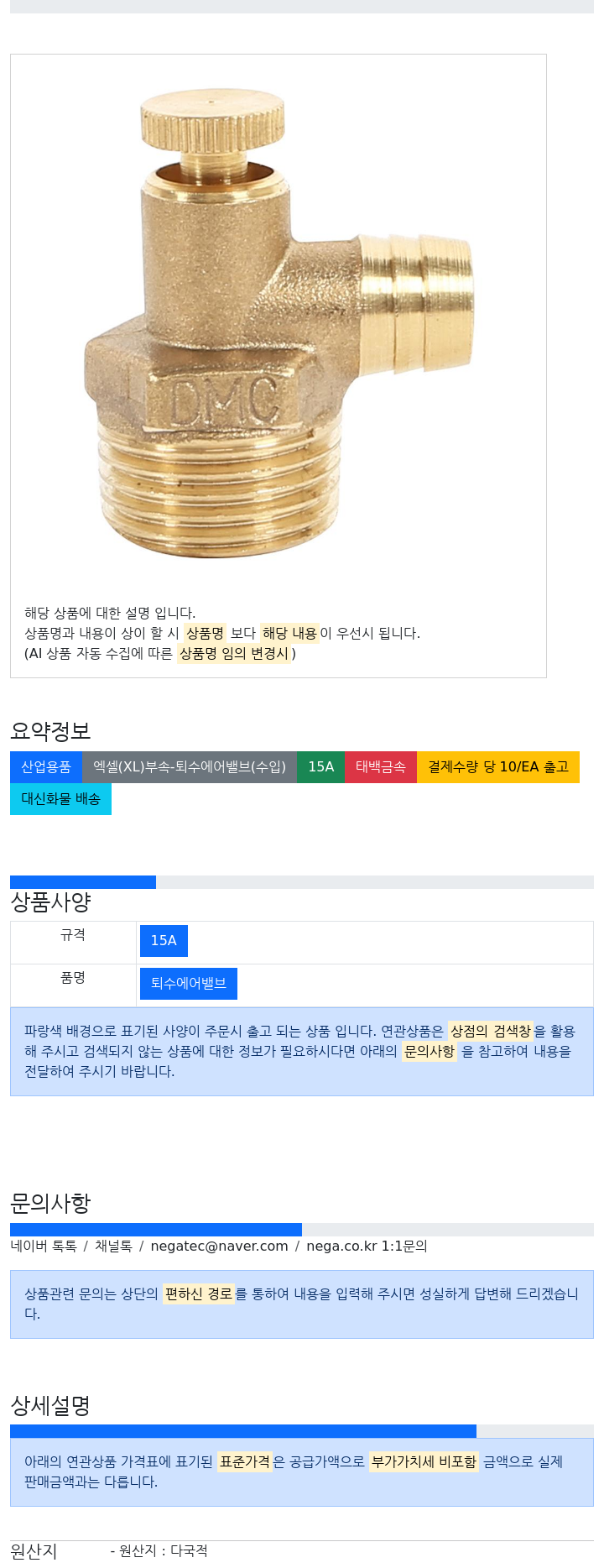This screenshot has height=1568, width=604.
Task: Click the 엑셀(XL)부속-퇴수에어밸브(수입) badge
Action: (190, 767)
